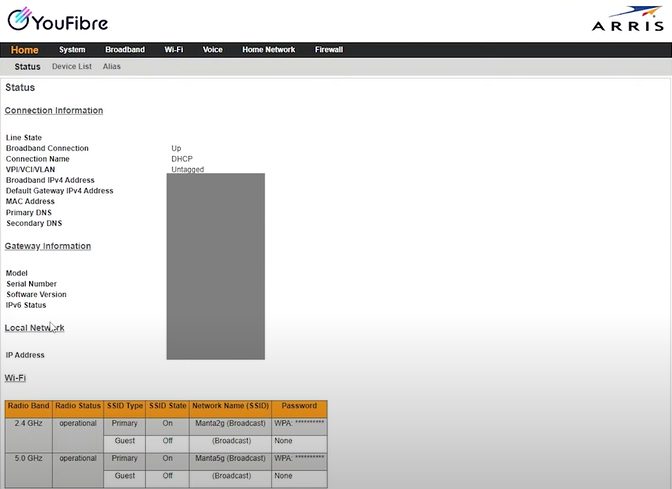Screen dimensions: 672x489
Task: Click the Manta2g network name cell
Action: 230,423
